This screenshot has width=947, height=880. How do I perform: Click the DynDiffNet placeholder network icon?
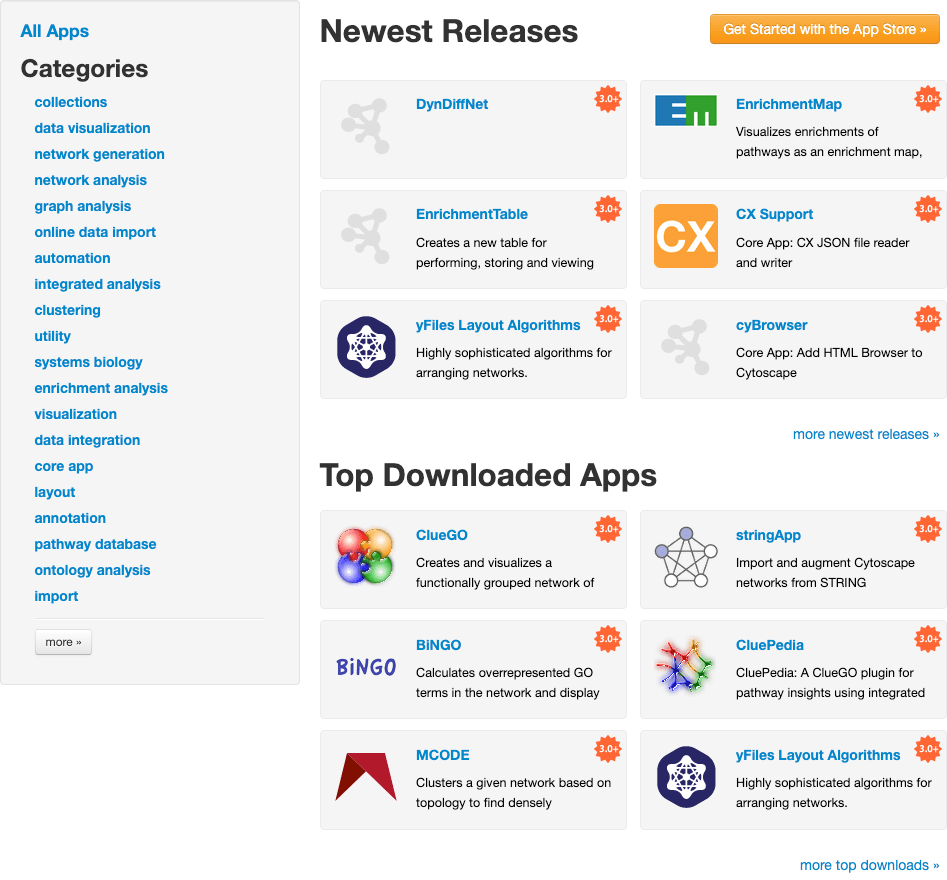point(366,126)
